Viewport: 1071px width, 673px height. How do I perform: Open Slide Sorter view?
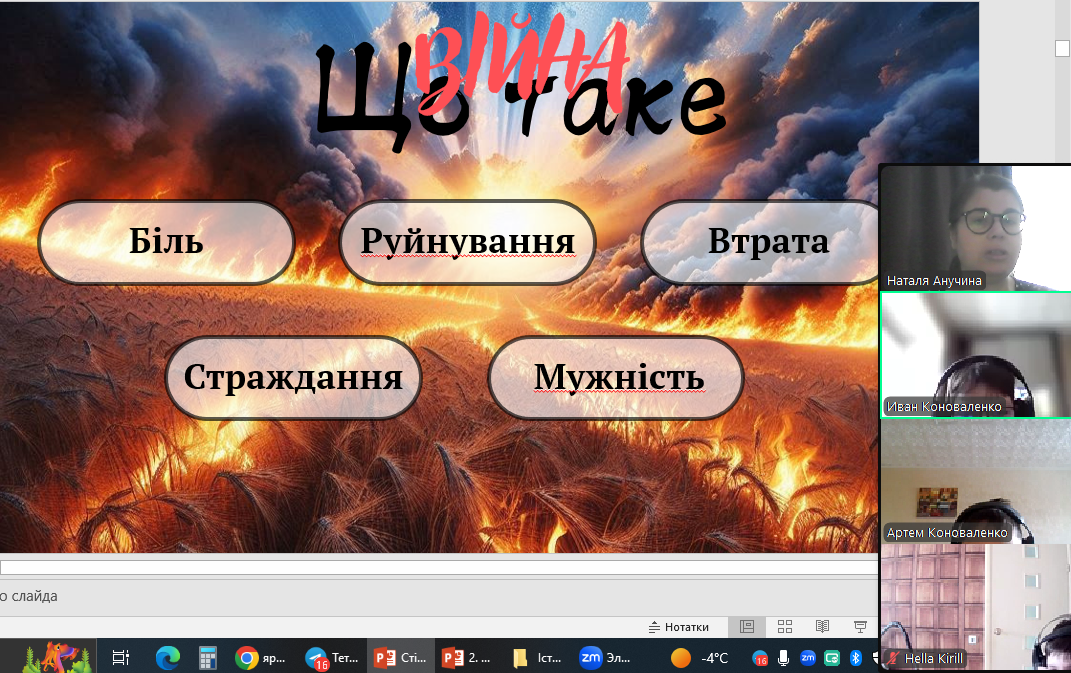click(x=785, y=627)
